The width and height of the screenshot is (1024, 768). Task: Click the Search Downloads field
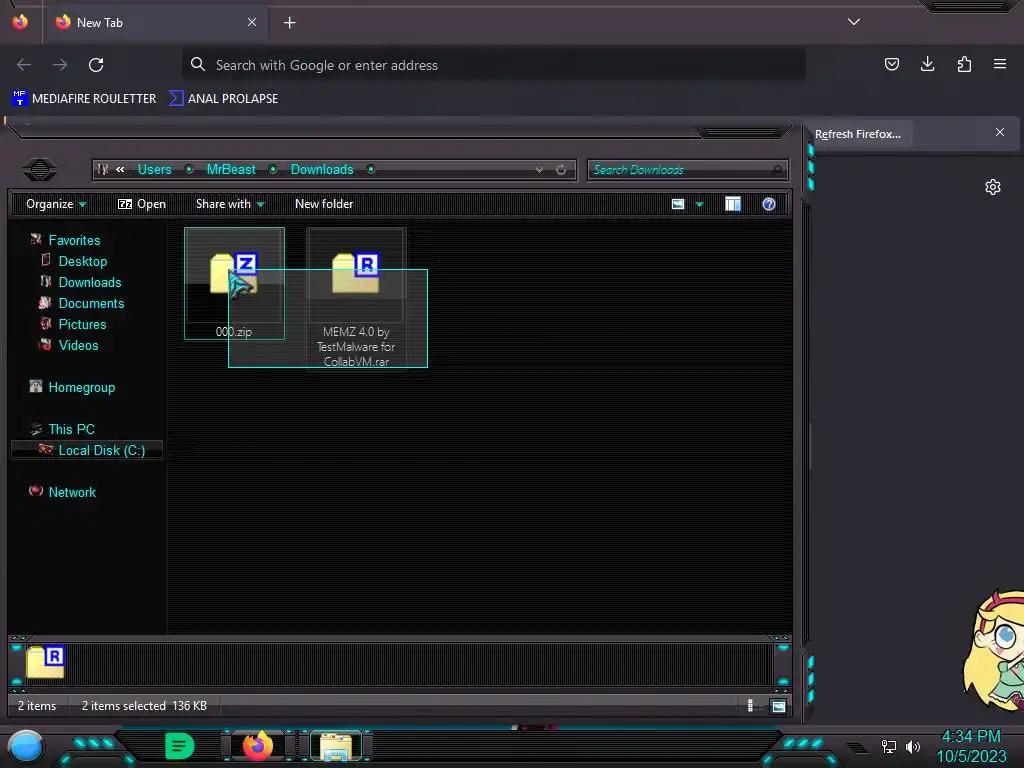[687, 170]
